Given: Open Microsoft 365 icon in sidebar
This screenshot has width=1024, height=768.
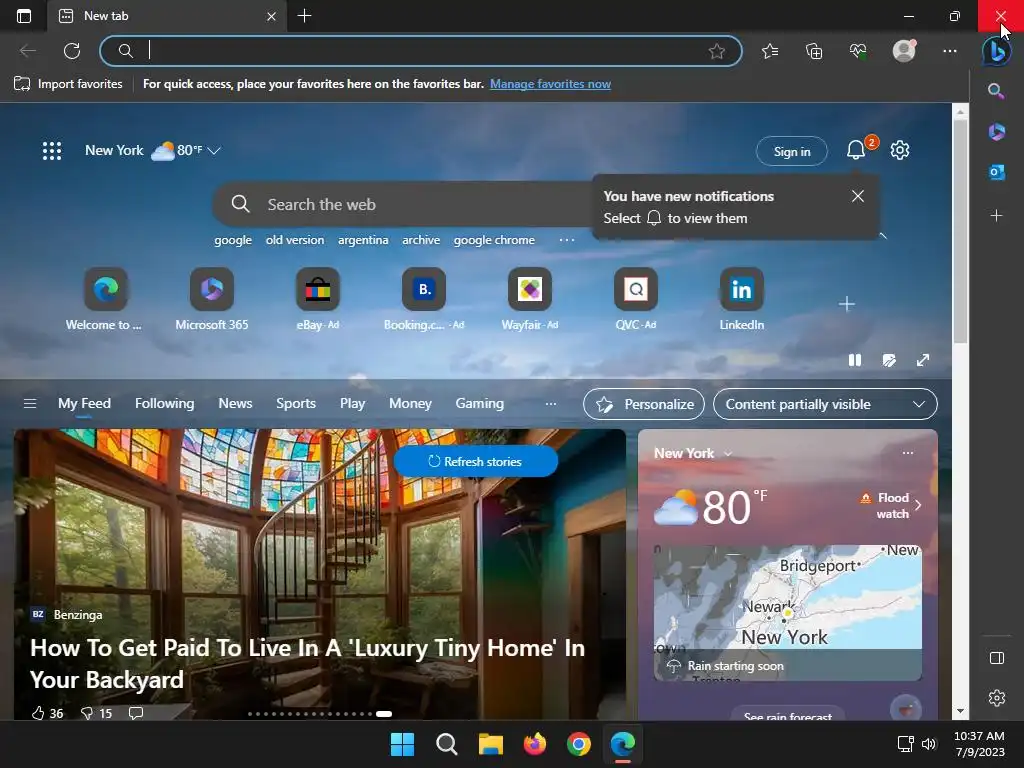Looking at the screenshot, I should point(997,132).
